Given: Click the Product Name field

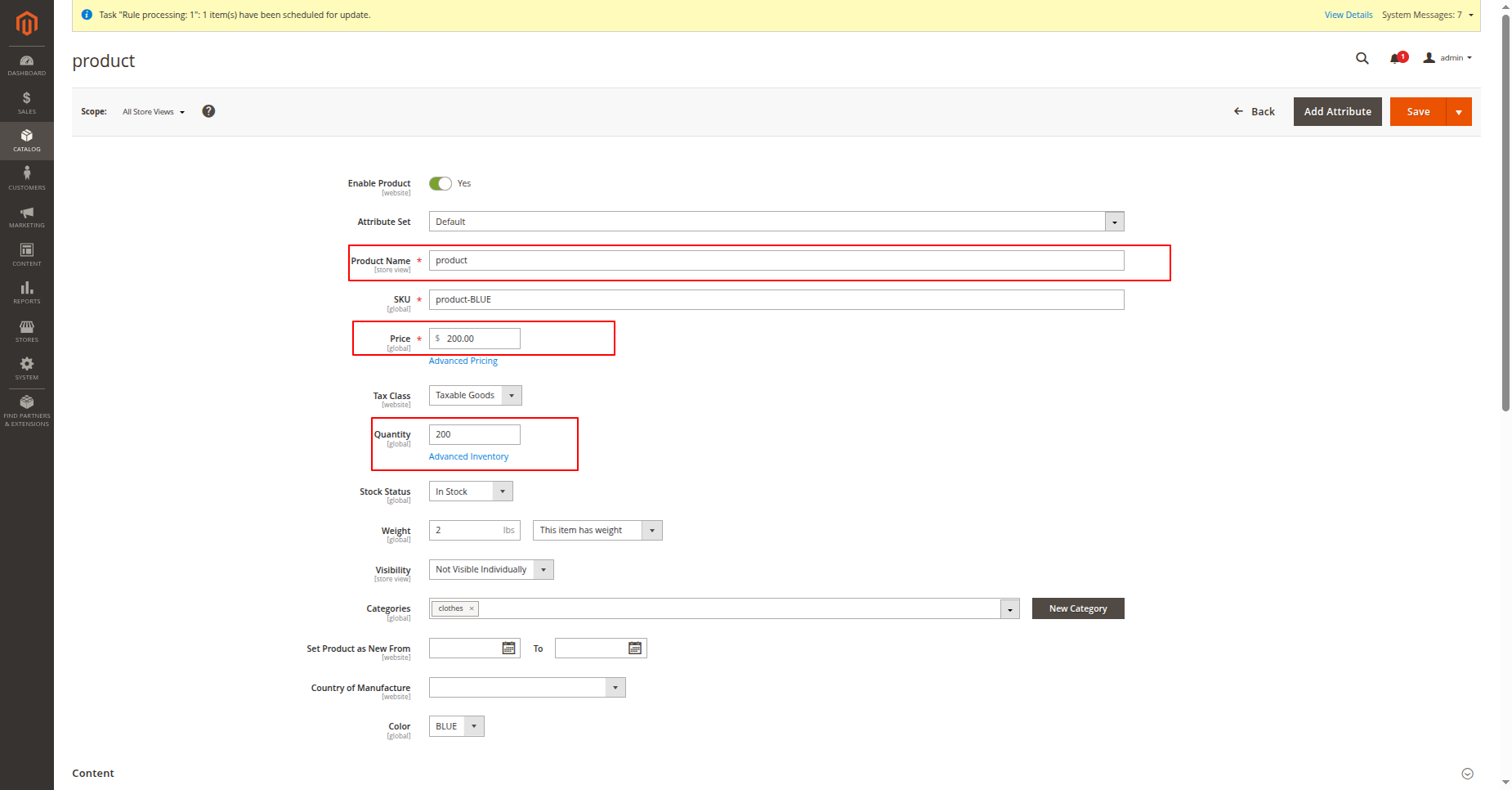Looking at the screenshot, I should click(x=776, y=261).
